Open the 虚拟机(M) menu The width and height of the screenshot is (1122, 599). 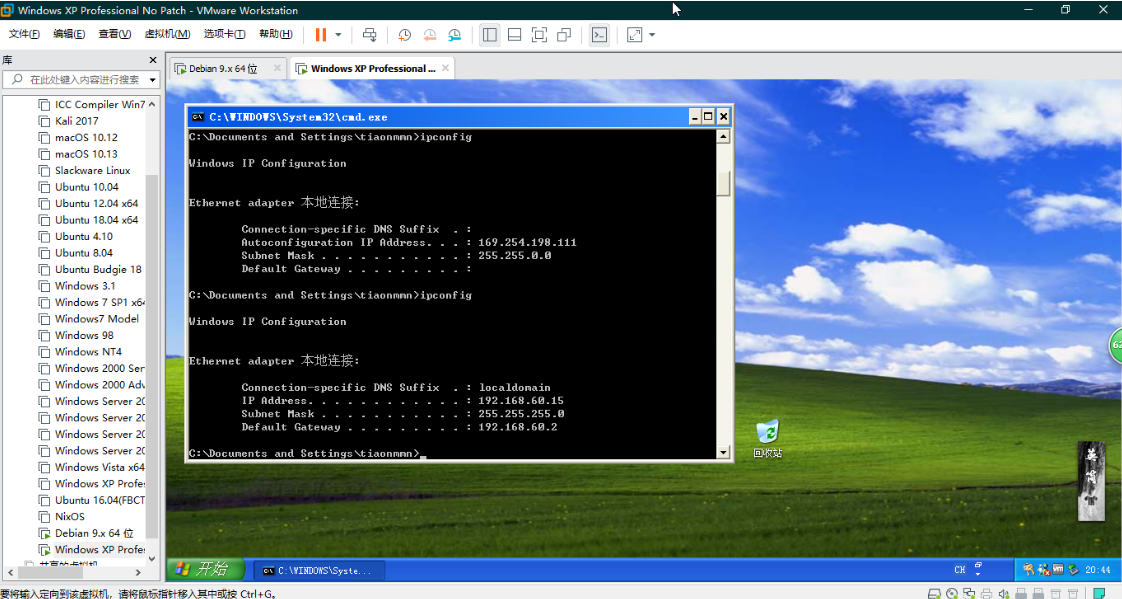coord(167,34)
